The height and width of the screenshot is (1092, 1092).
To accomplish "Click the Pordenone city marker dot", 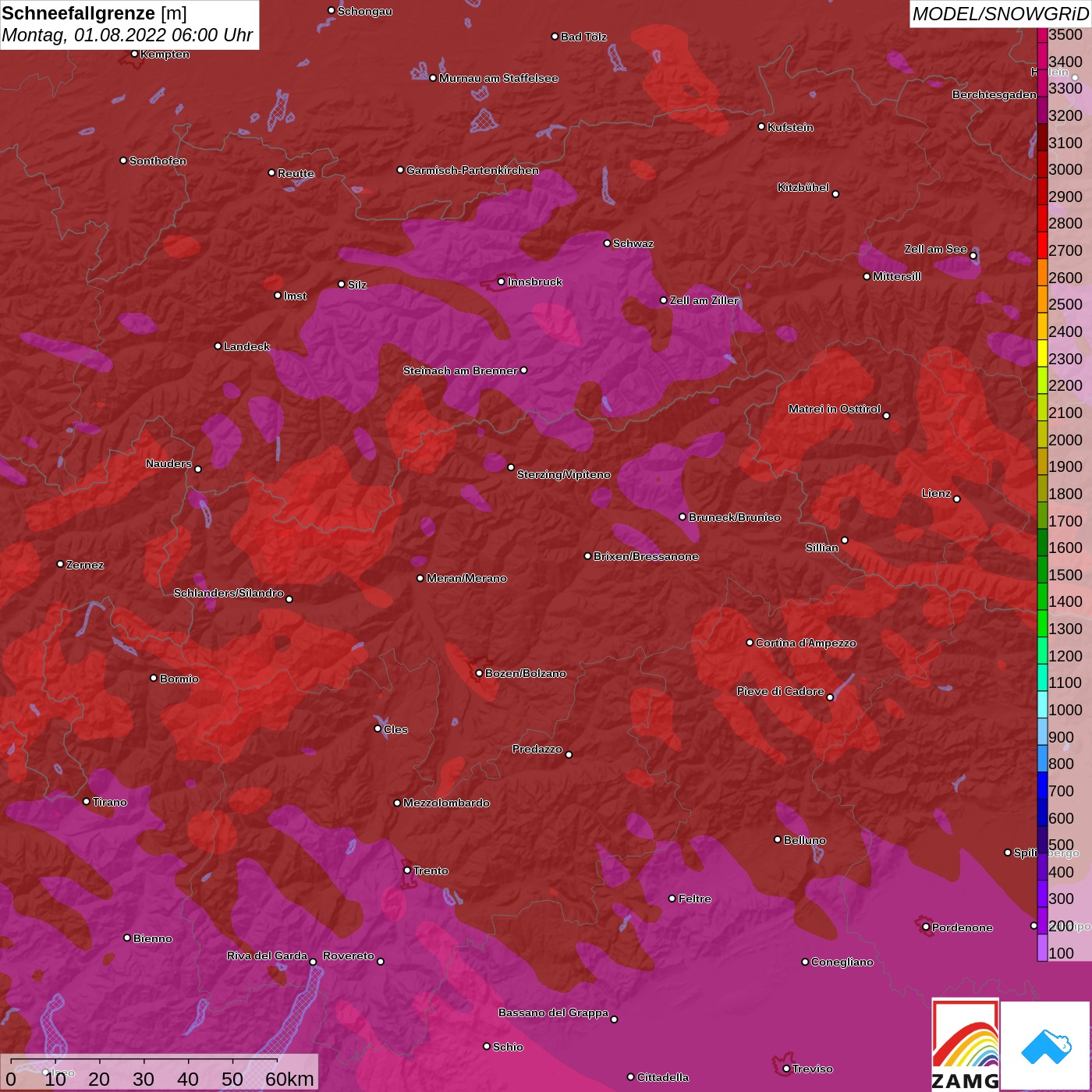I will point(926,927).
